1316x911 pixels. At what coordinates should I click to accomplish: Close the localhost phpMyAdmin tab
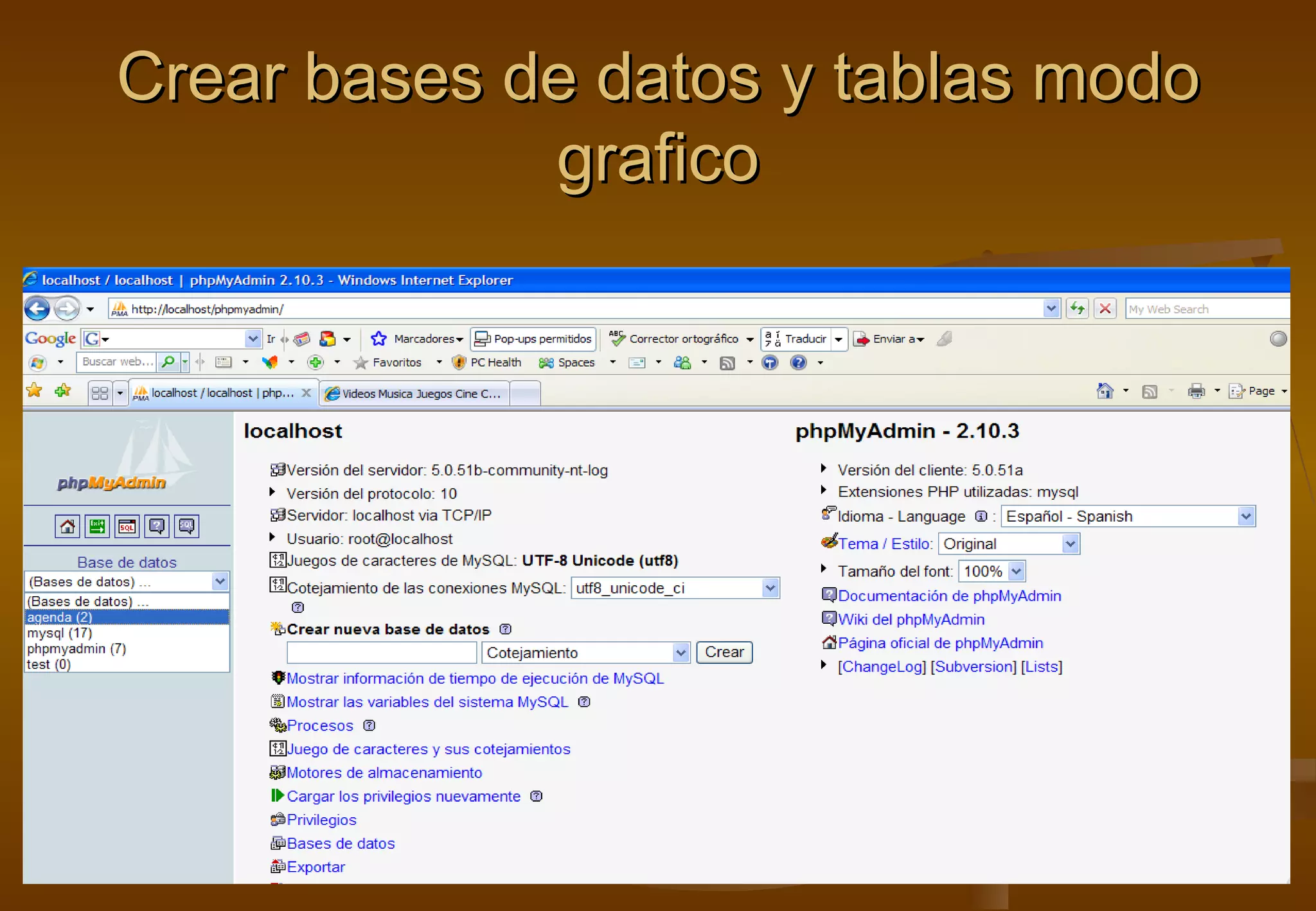coord(307,393)
